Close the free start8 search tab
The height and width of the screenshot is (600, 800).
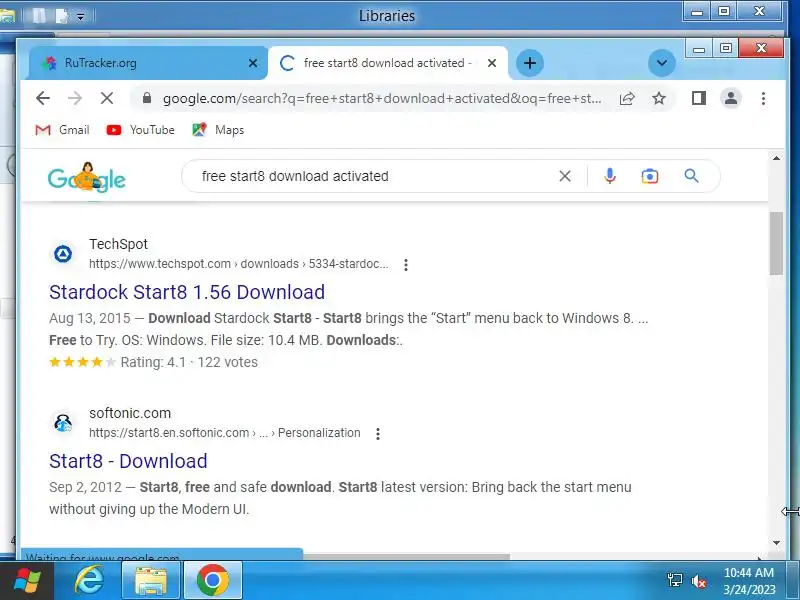click(x=492, y=63)
